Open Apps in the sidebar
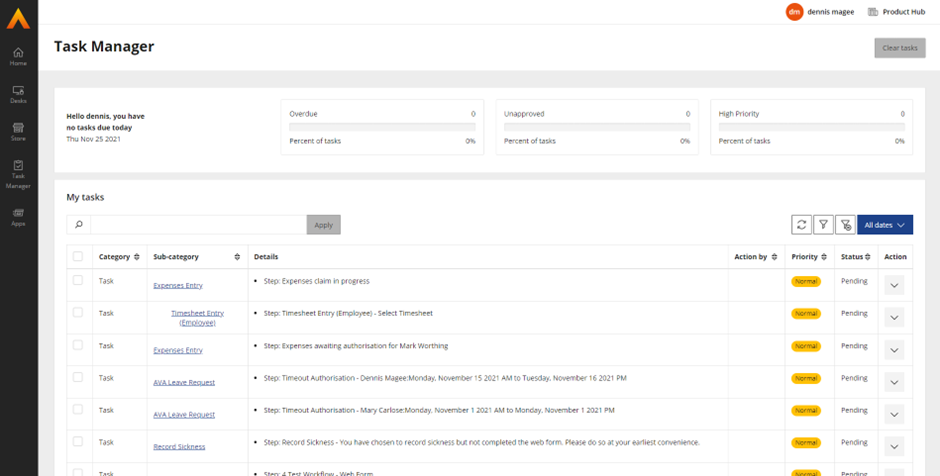Image resolution: width=940 pixels, height=476 pixels. pos(18,217)
